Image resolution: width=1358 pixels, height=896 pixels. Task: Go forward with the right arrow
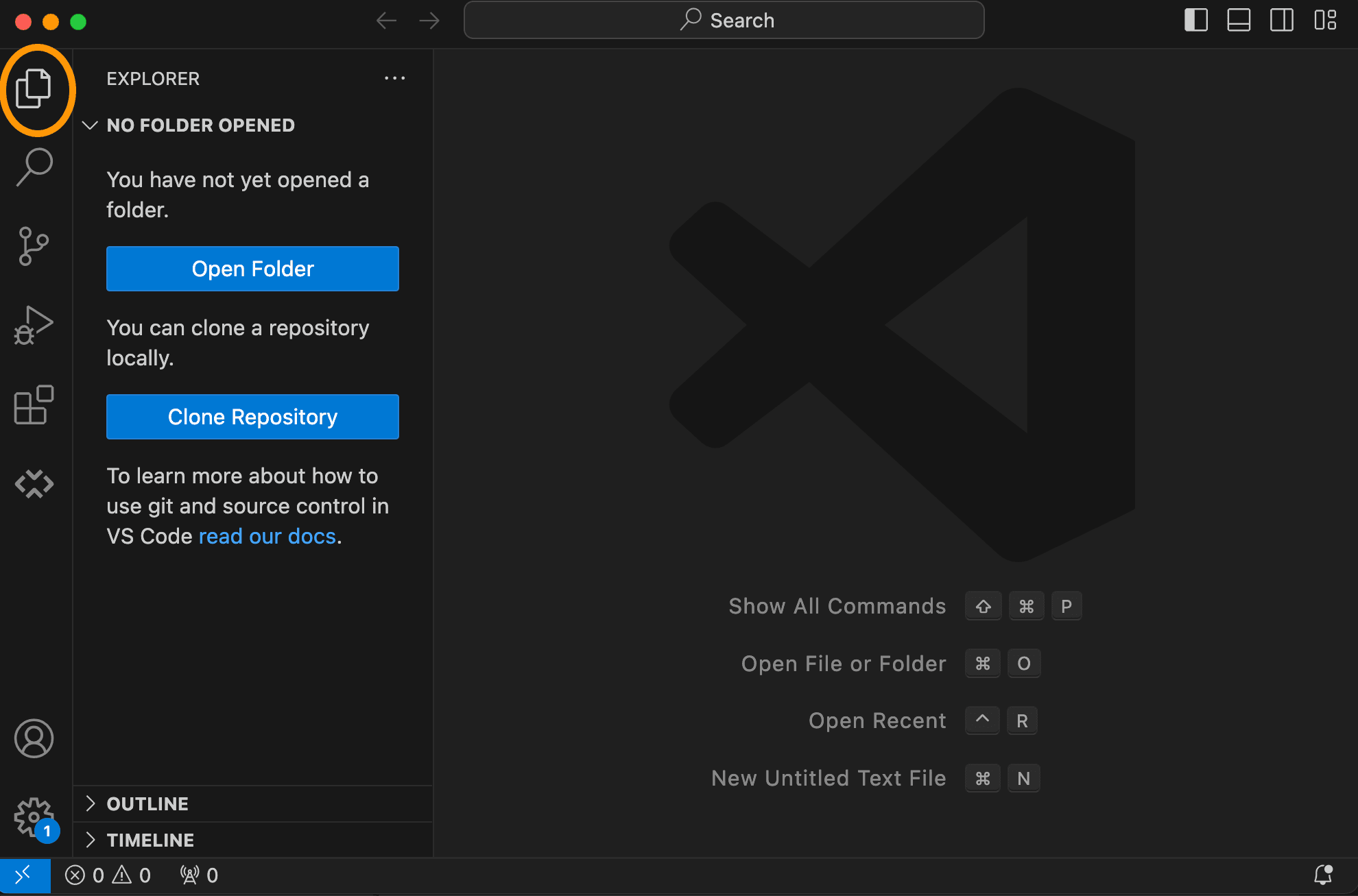(429, 21)
